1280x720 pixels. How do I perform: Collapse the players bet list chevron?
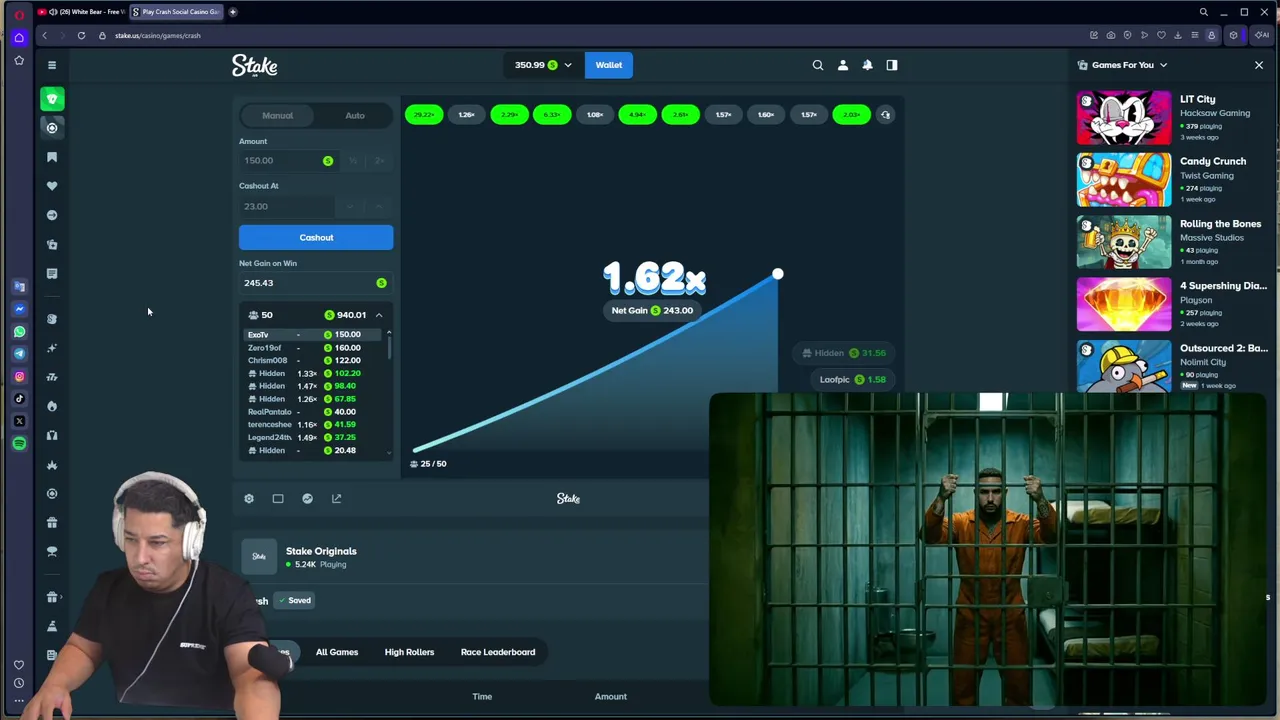click(379, 315)
